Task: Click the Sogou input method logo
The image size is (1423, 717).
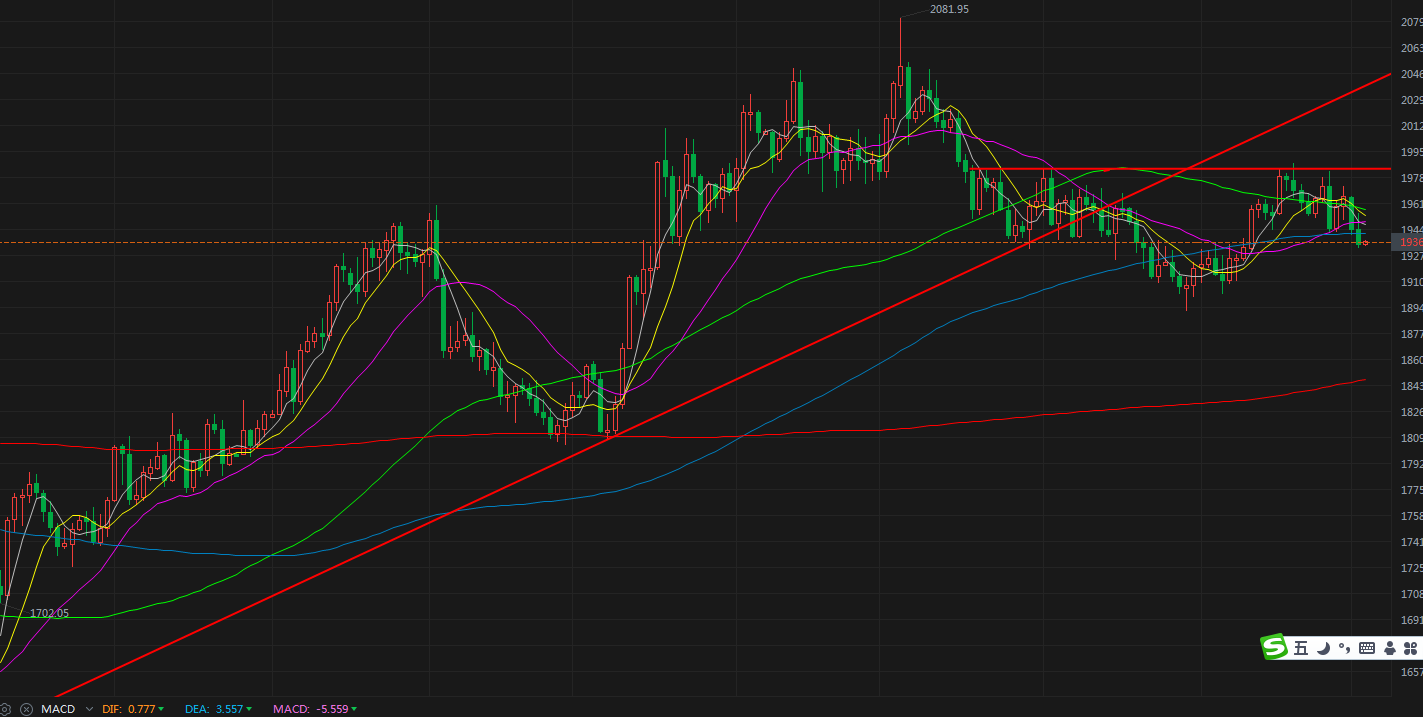Action: pos(1274,648)
